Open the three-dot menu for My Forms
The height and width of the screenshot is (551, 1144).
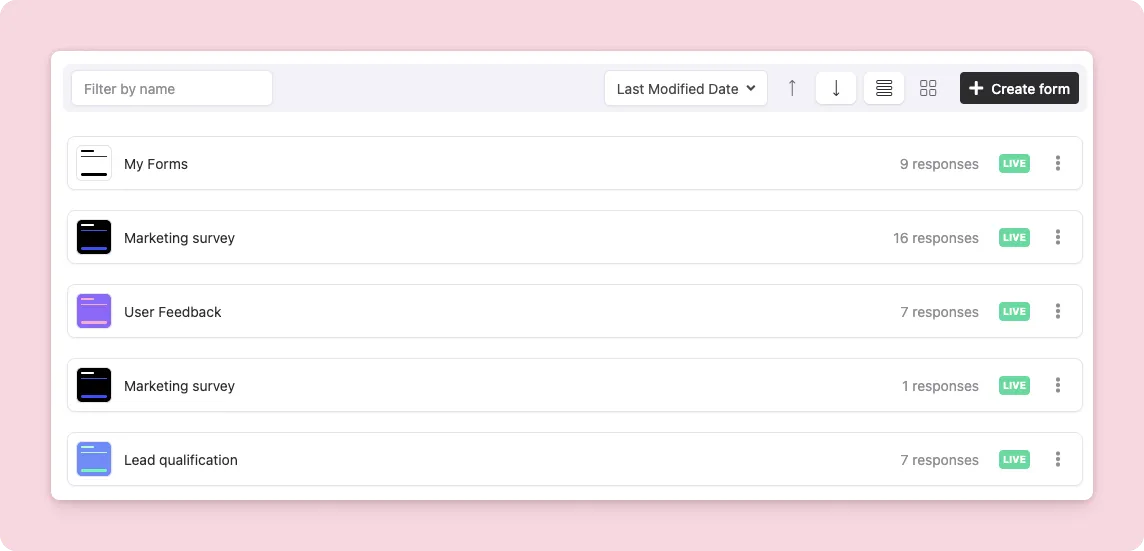click(x=1058, y=163)
